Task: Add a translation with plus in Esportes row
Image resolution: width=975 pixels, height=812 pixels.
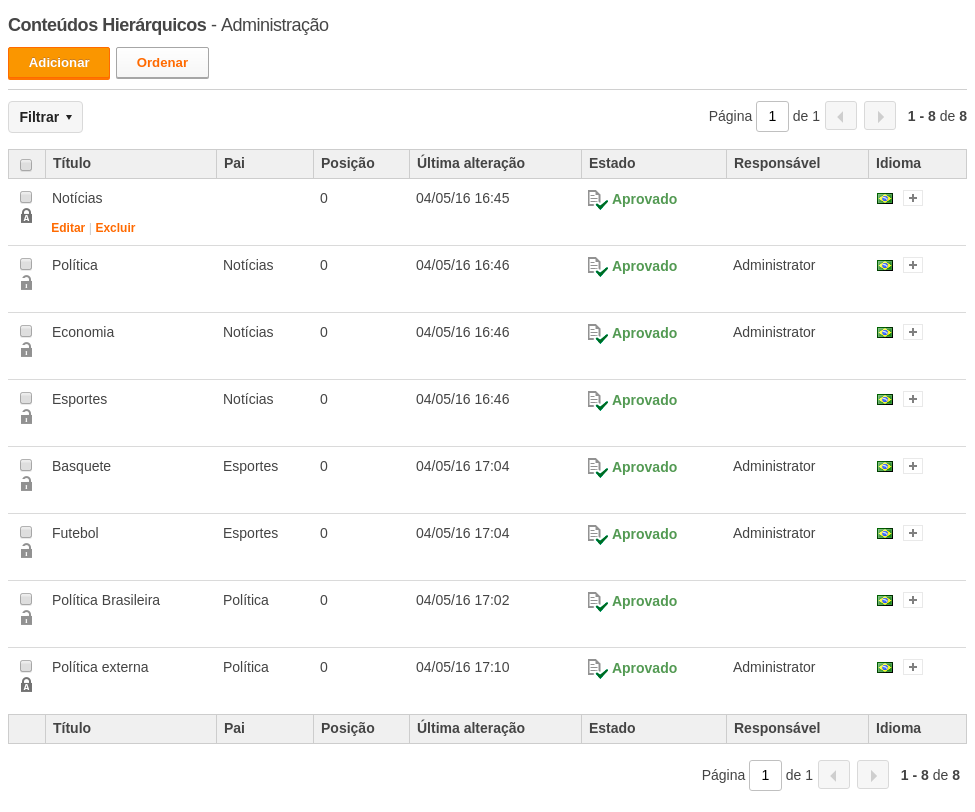Action: [x=913, y=399]
